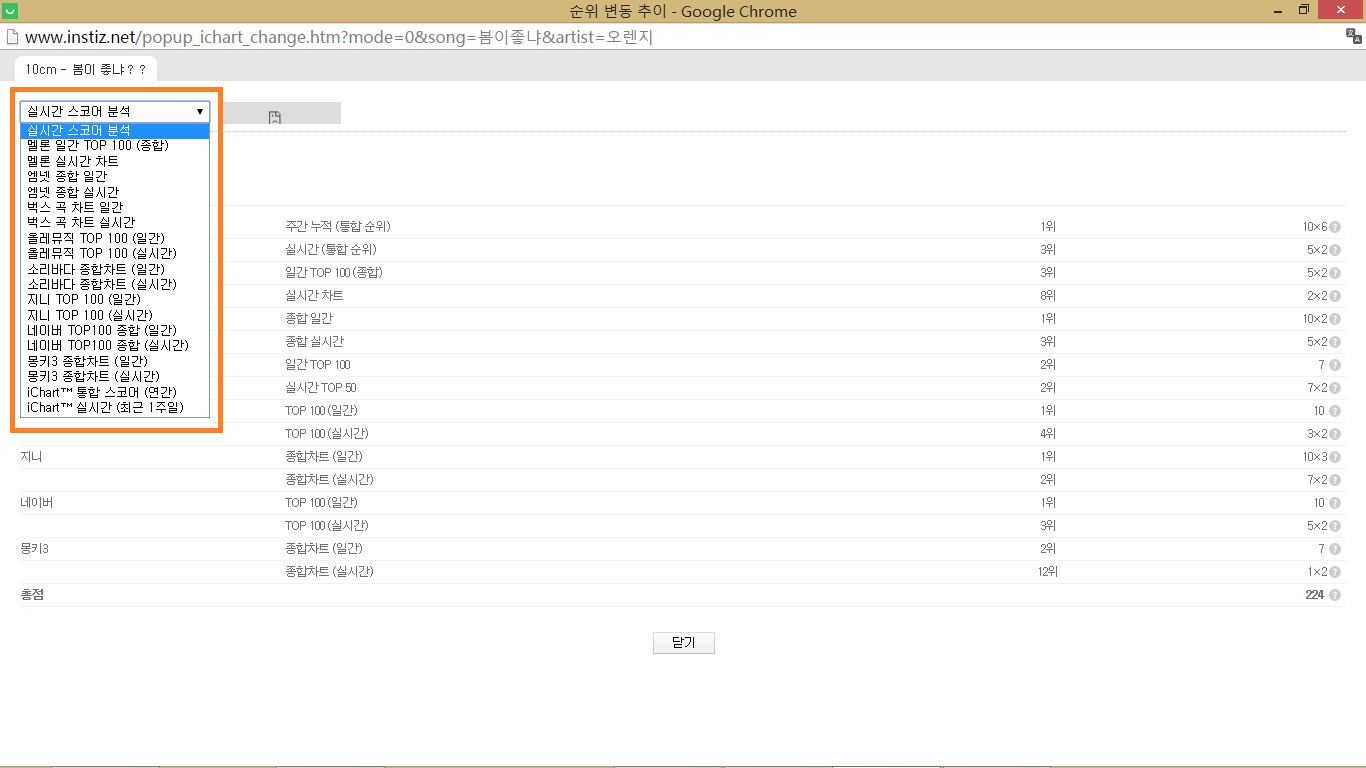1366x768 pixels.
Task: Collapse the 실시간 스코어 분석 dropdown box
Action: point(115,111)
